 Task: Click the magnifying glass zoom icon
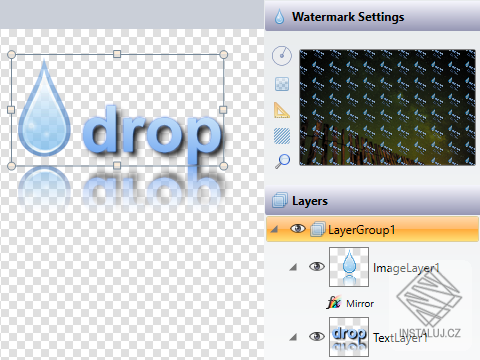282,161
